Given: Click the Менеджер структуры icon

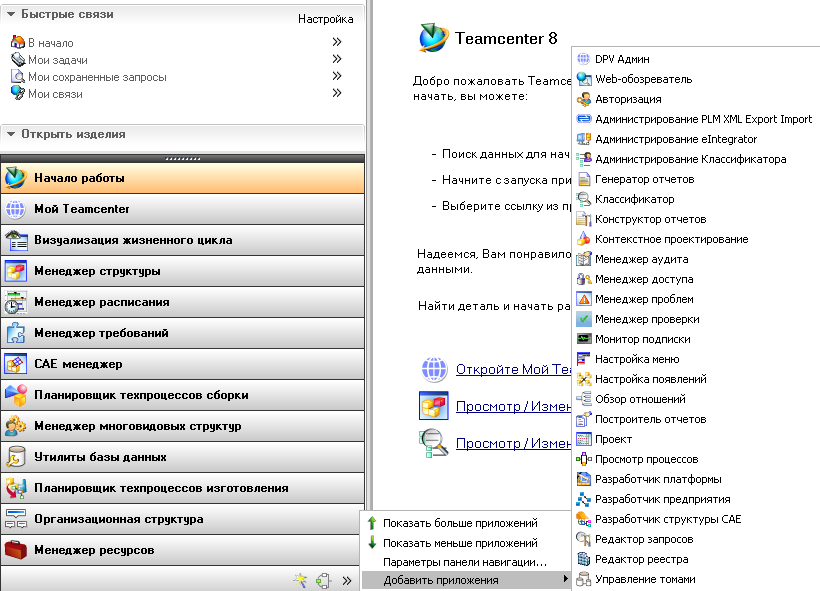Looking at the screenshot, I should pos(16,271).
